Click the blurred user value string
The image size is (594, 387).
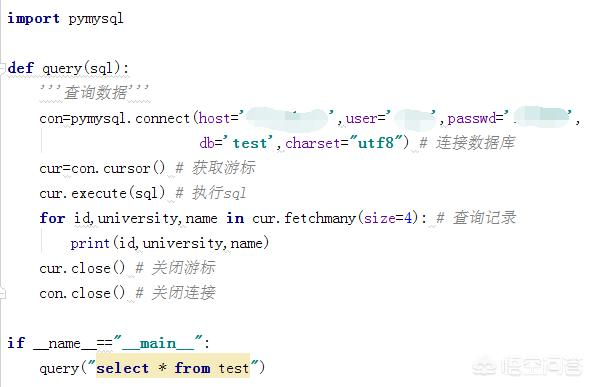point(414,118)
